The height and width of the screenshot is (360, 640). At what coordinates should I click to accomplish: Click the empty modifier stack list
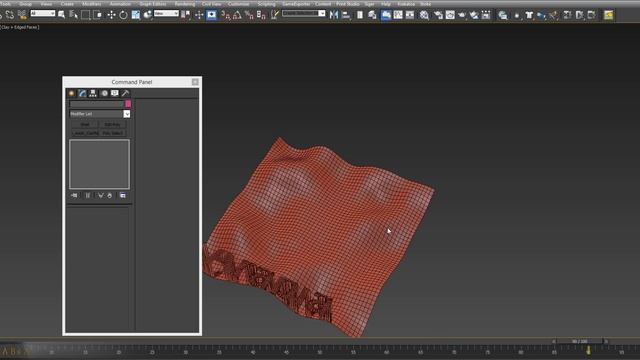[x=100, y=164]
